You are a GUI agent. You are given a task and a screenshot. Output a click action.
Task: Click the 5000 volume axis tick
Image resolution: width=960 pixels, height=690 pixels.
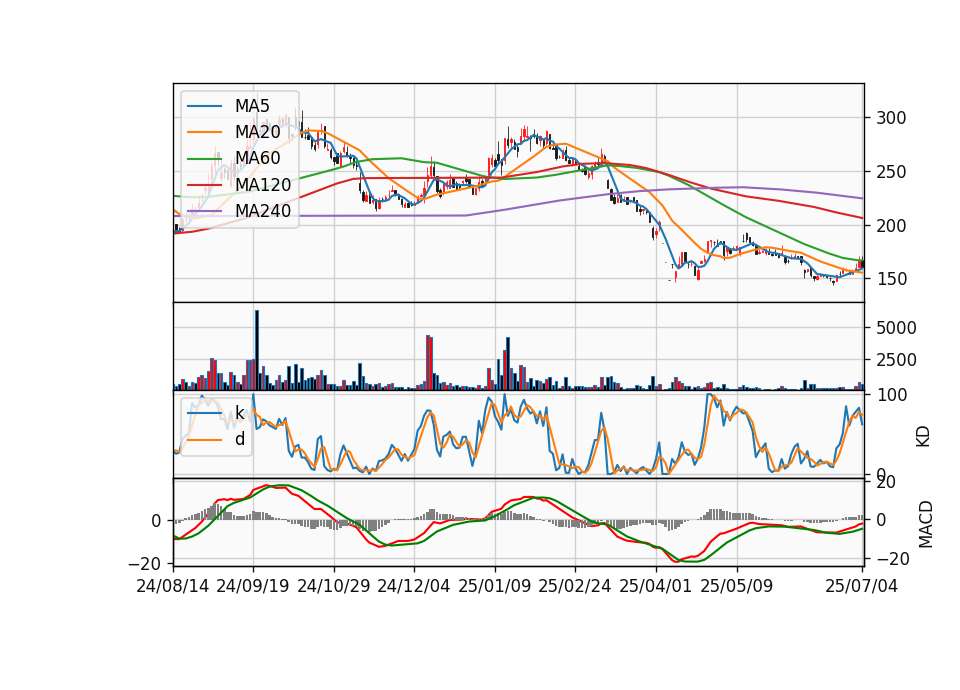pyautogui.click(x=896, y=328)
